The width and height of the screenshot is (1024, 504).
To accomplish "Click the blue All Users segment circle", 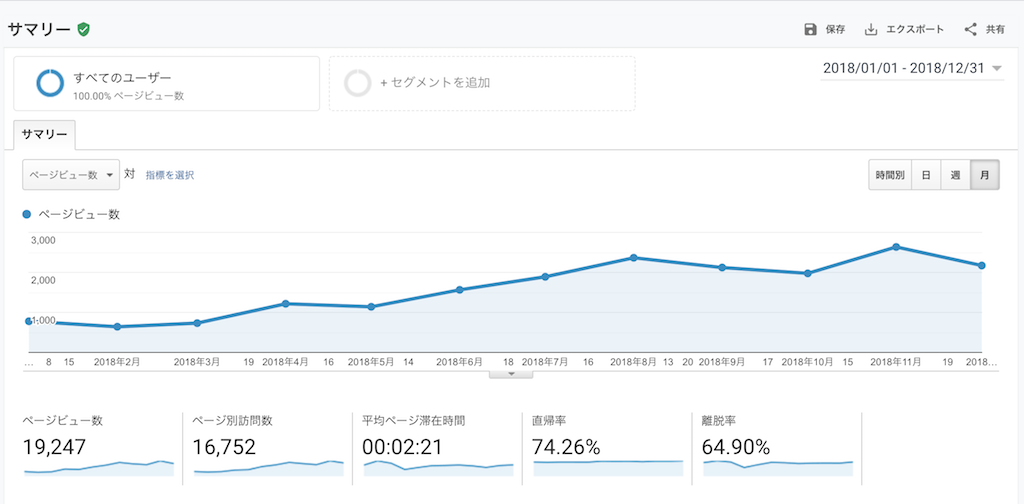I will pos(50,83).
